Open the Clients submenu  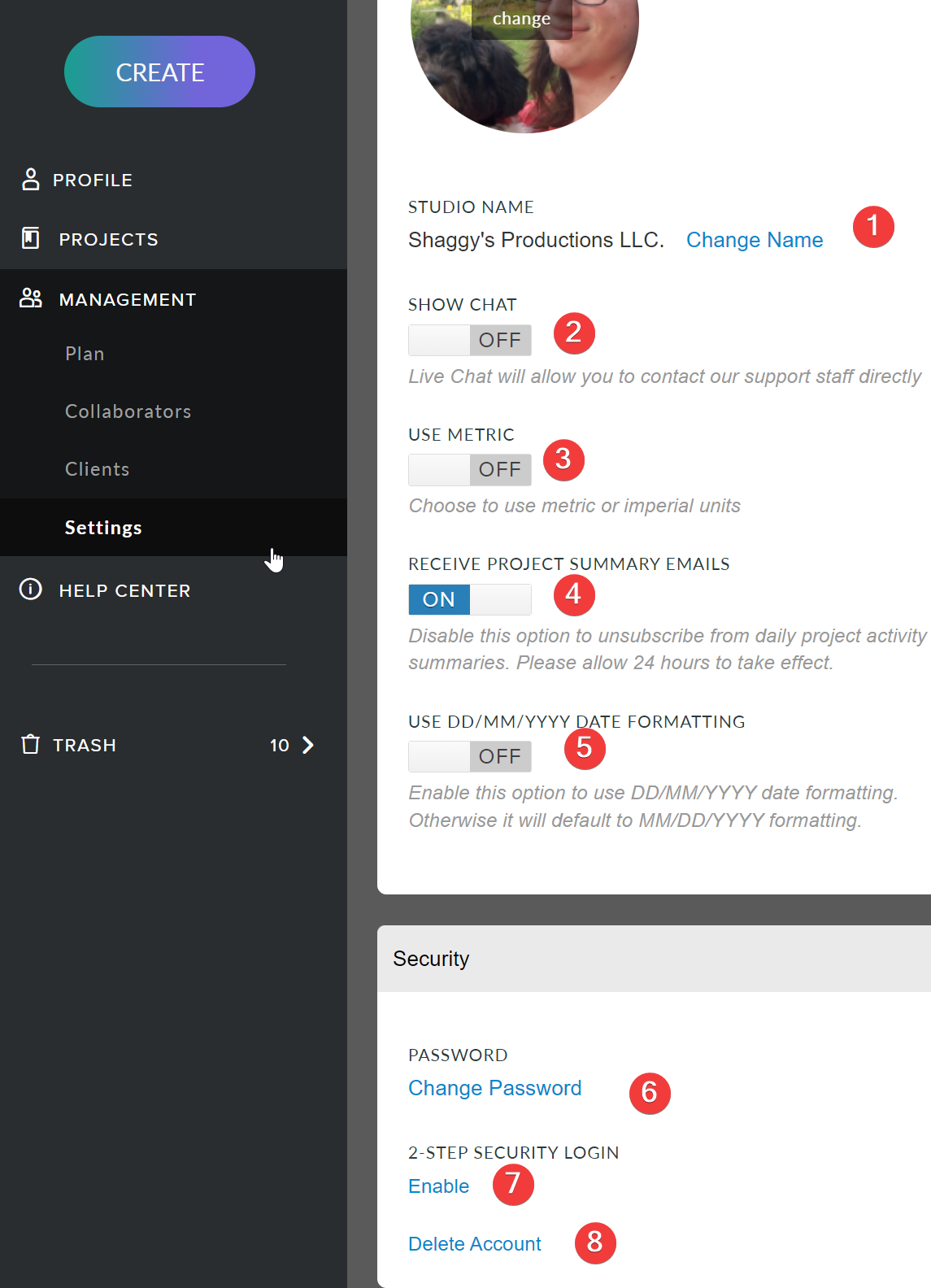[98, 469]
